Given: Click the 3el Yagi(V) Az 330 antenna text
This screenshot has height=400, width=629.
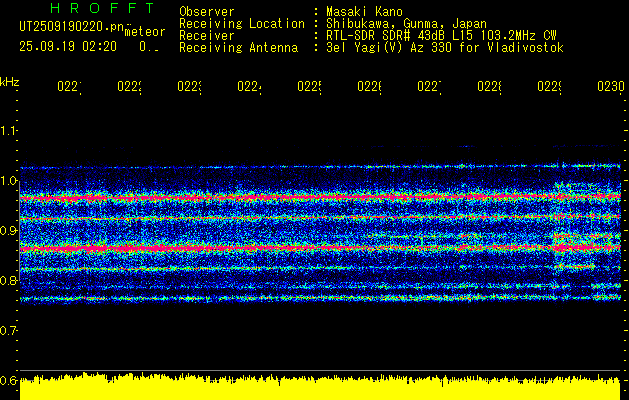Looking at the screenshot, I should [445, 48].
